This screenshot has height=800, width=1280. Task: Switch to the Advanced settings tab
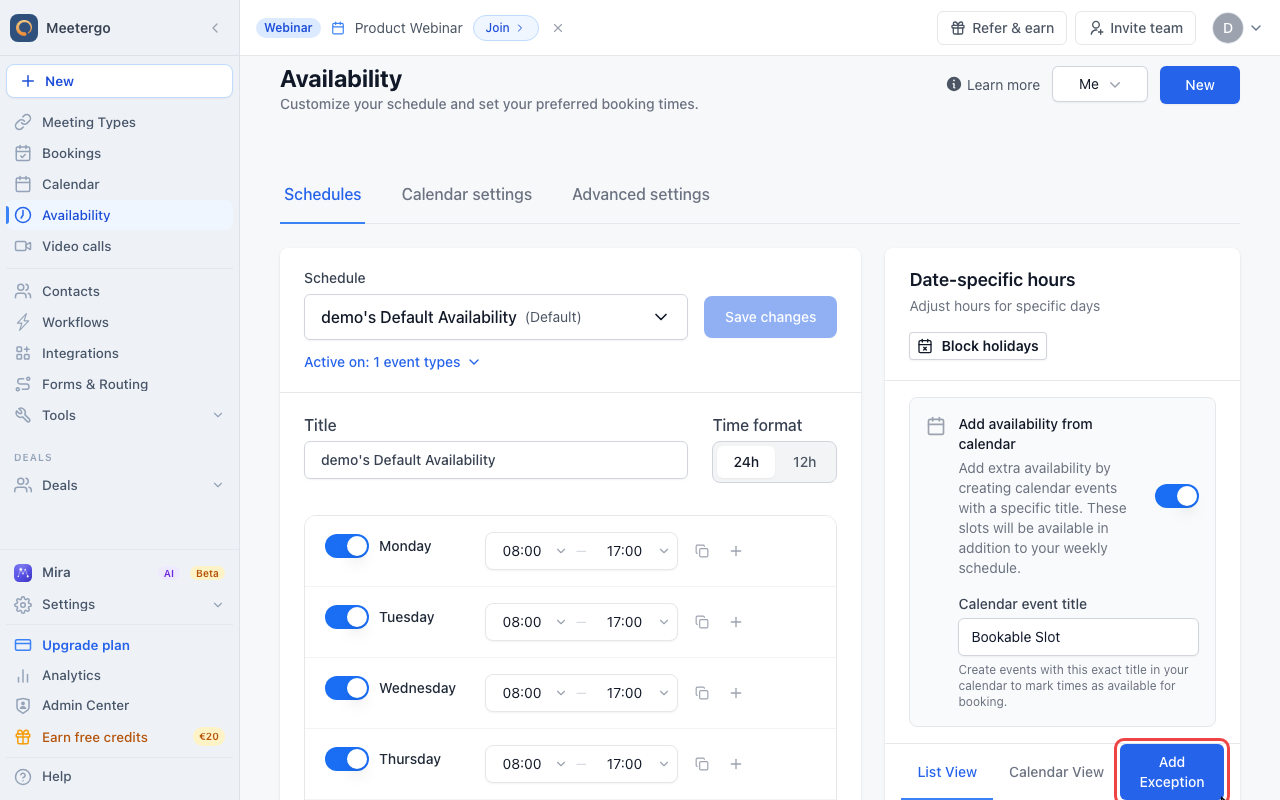pos(641,195)
